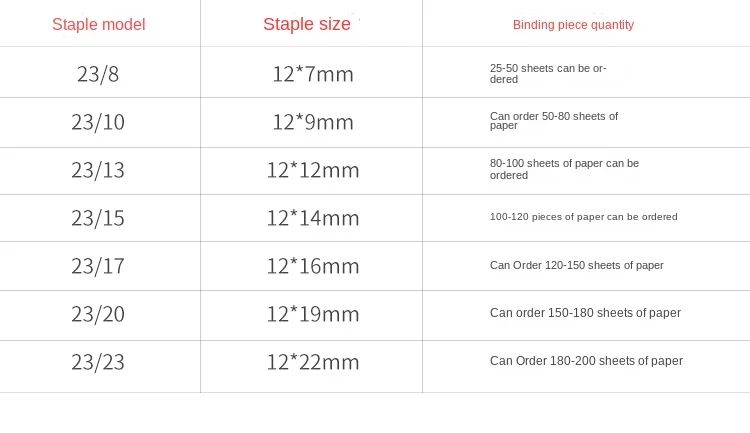
Task: Select the 23/13 staple model cell
Action: coord(98,170)
